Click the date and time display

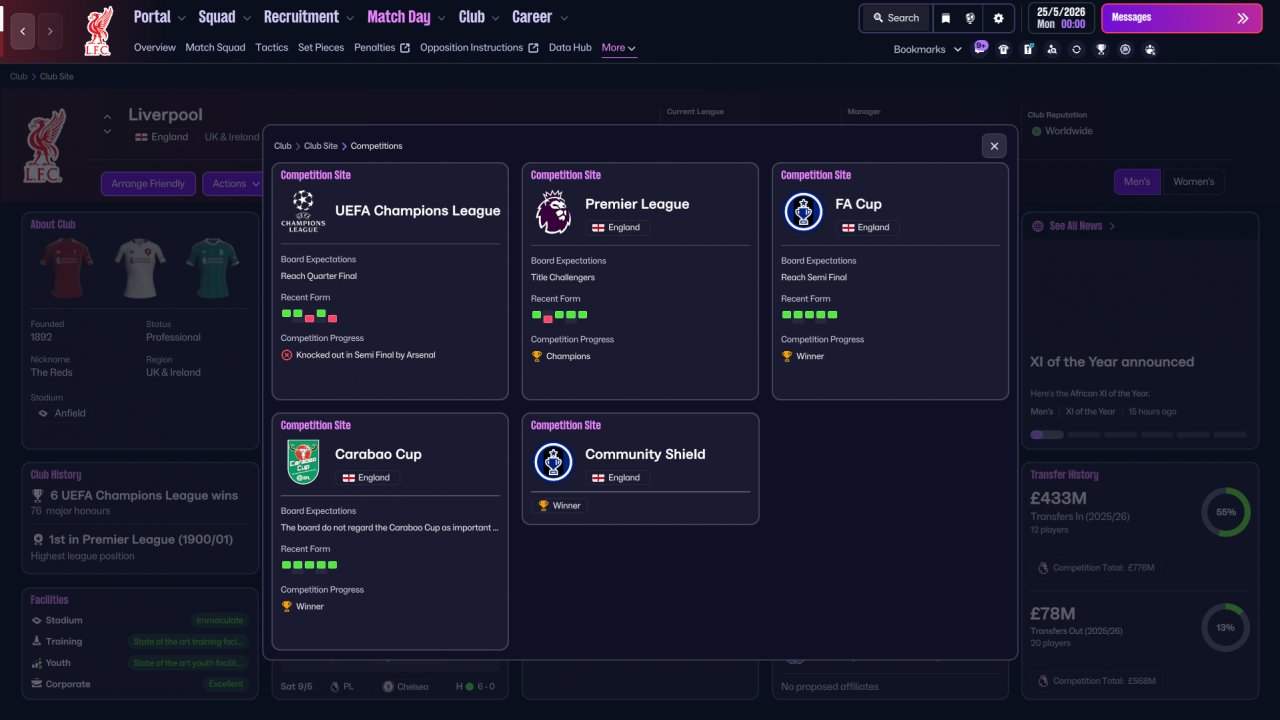(1061, 18)
